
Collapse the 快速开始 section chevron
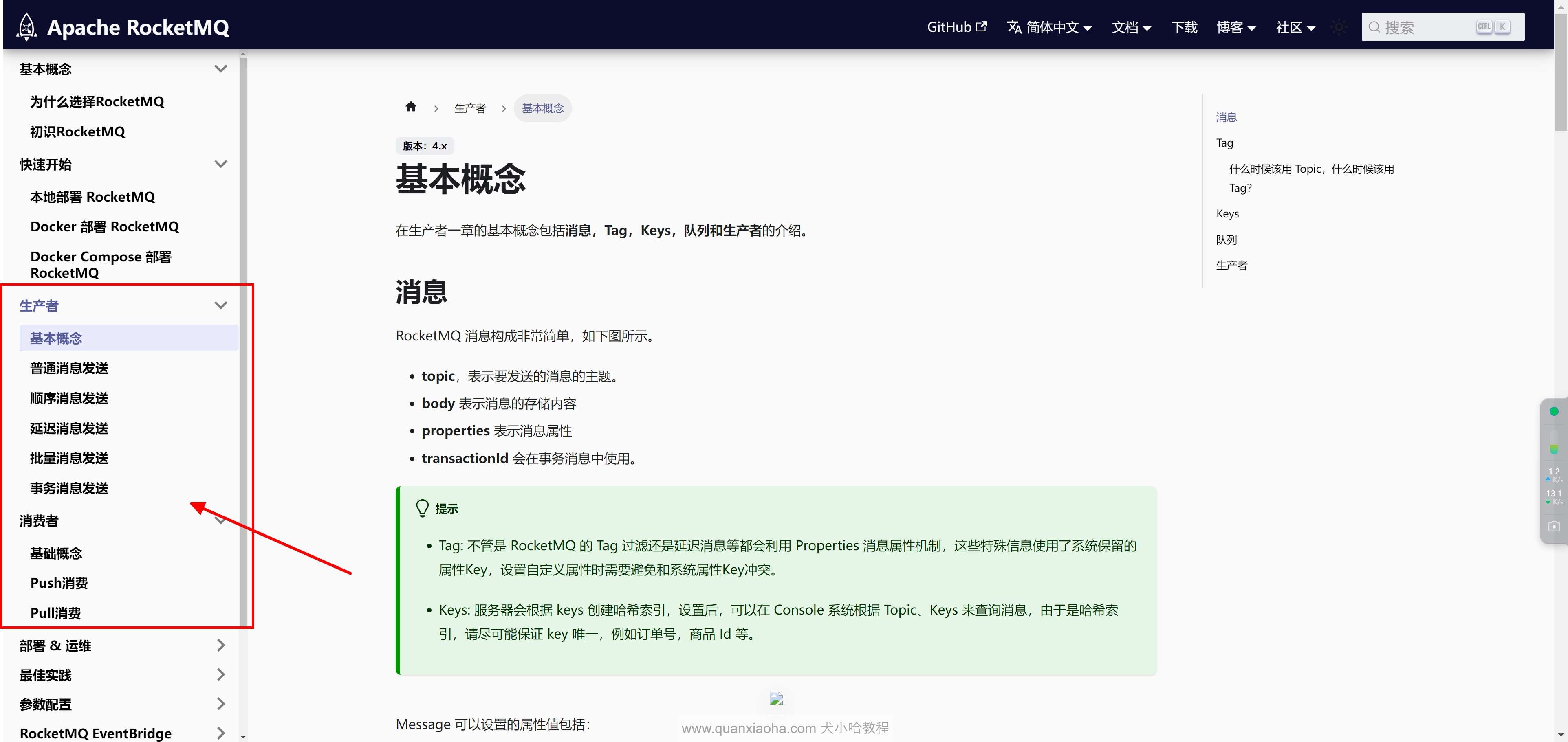point(221,164)
